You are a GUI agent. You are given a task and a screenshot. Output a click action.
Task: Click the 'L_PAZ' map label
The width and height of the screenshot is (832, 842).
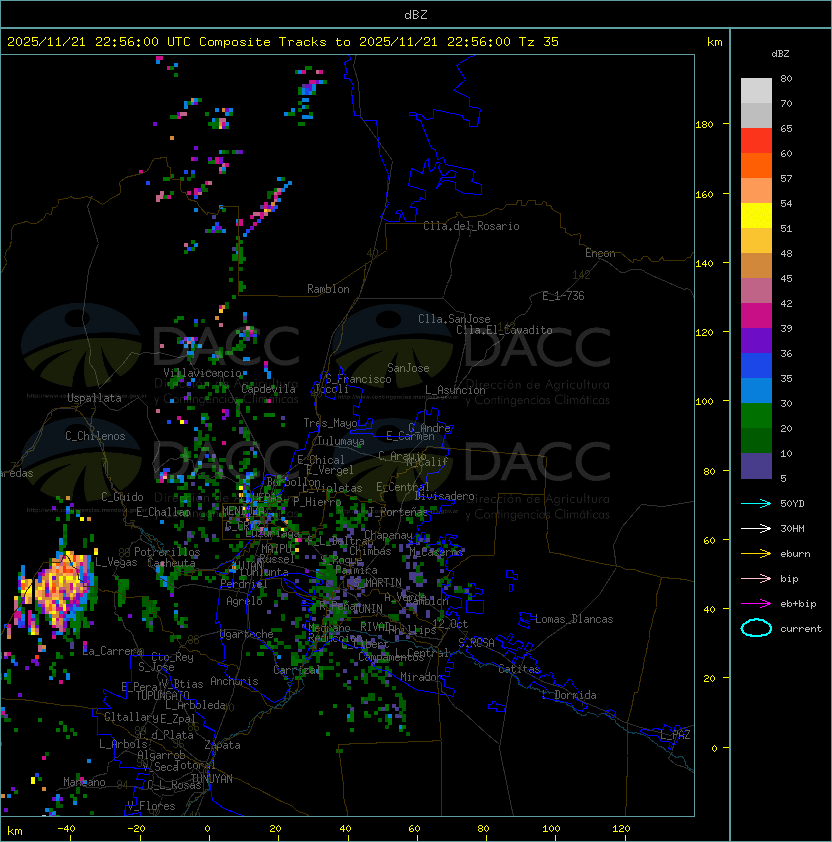pos(675,735)
